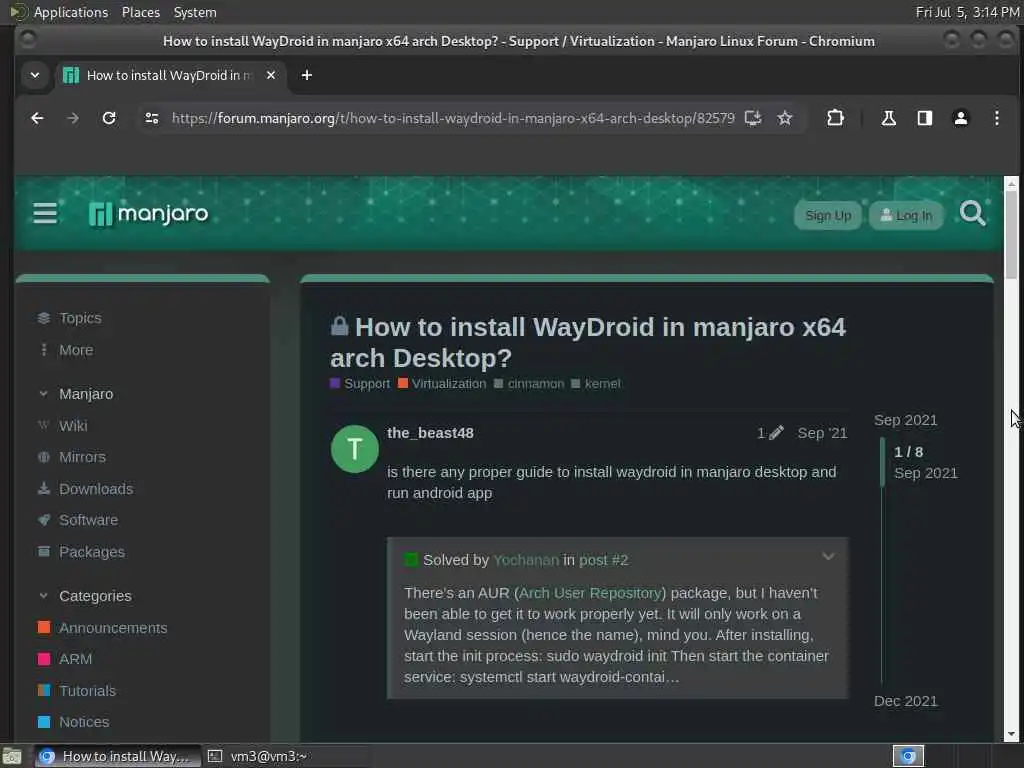Reload the page with the refresh icon

109,118
